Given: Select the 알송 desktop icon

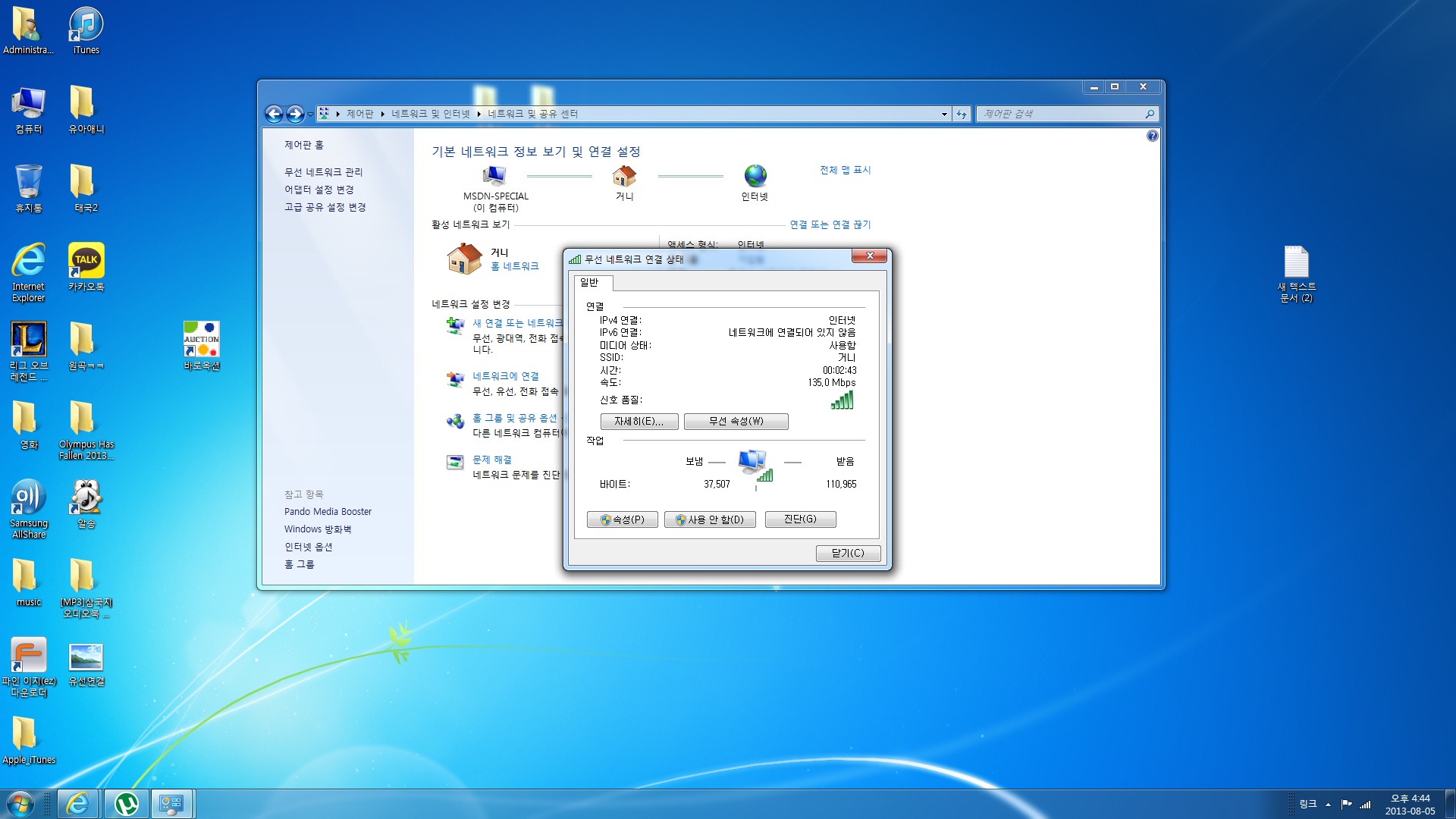Looking at the screenshot, I should coord(86,504).
